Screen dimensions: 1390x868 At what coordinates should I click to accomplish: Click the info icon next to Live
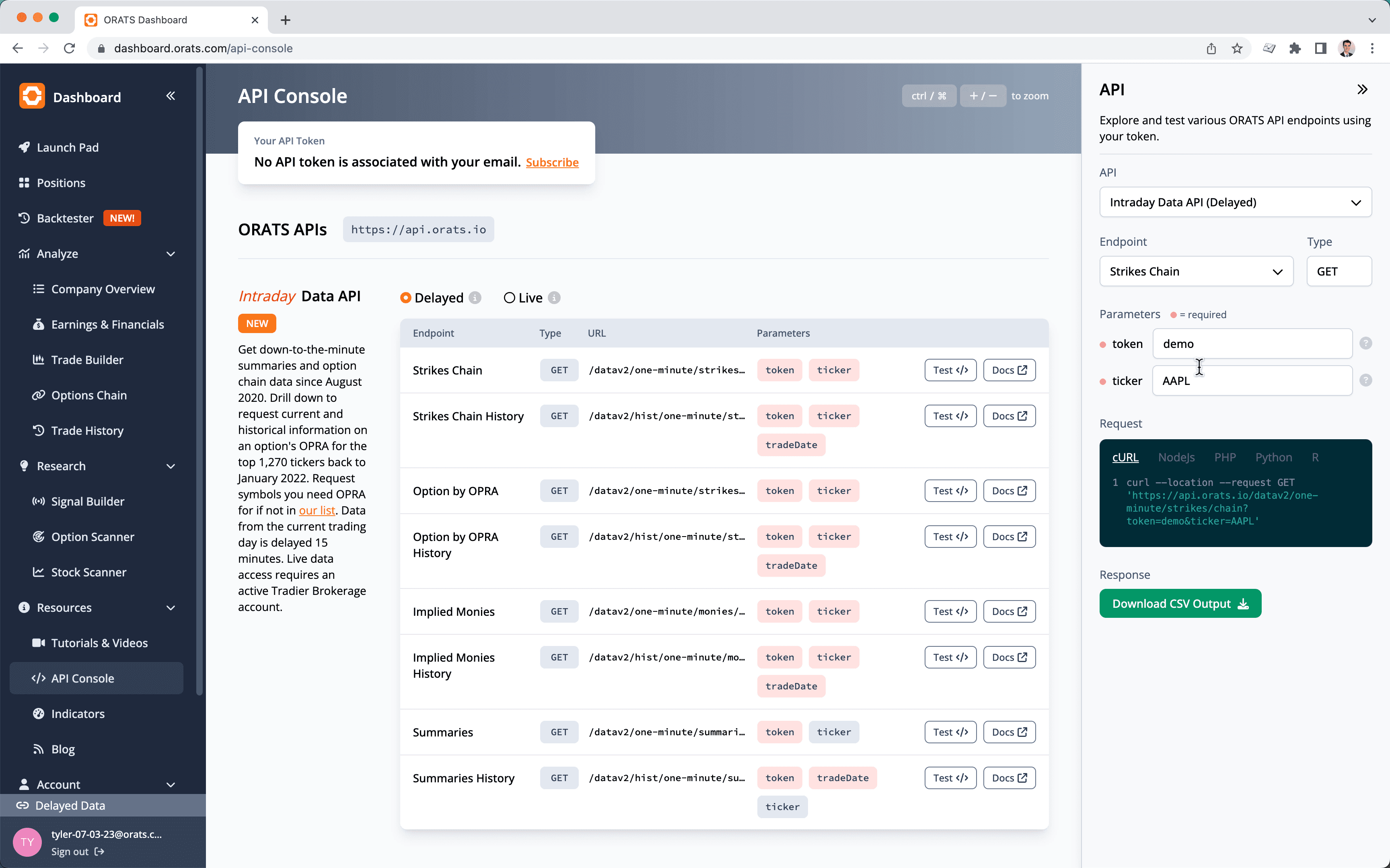click(x=554, y=297)
